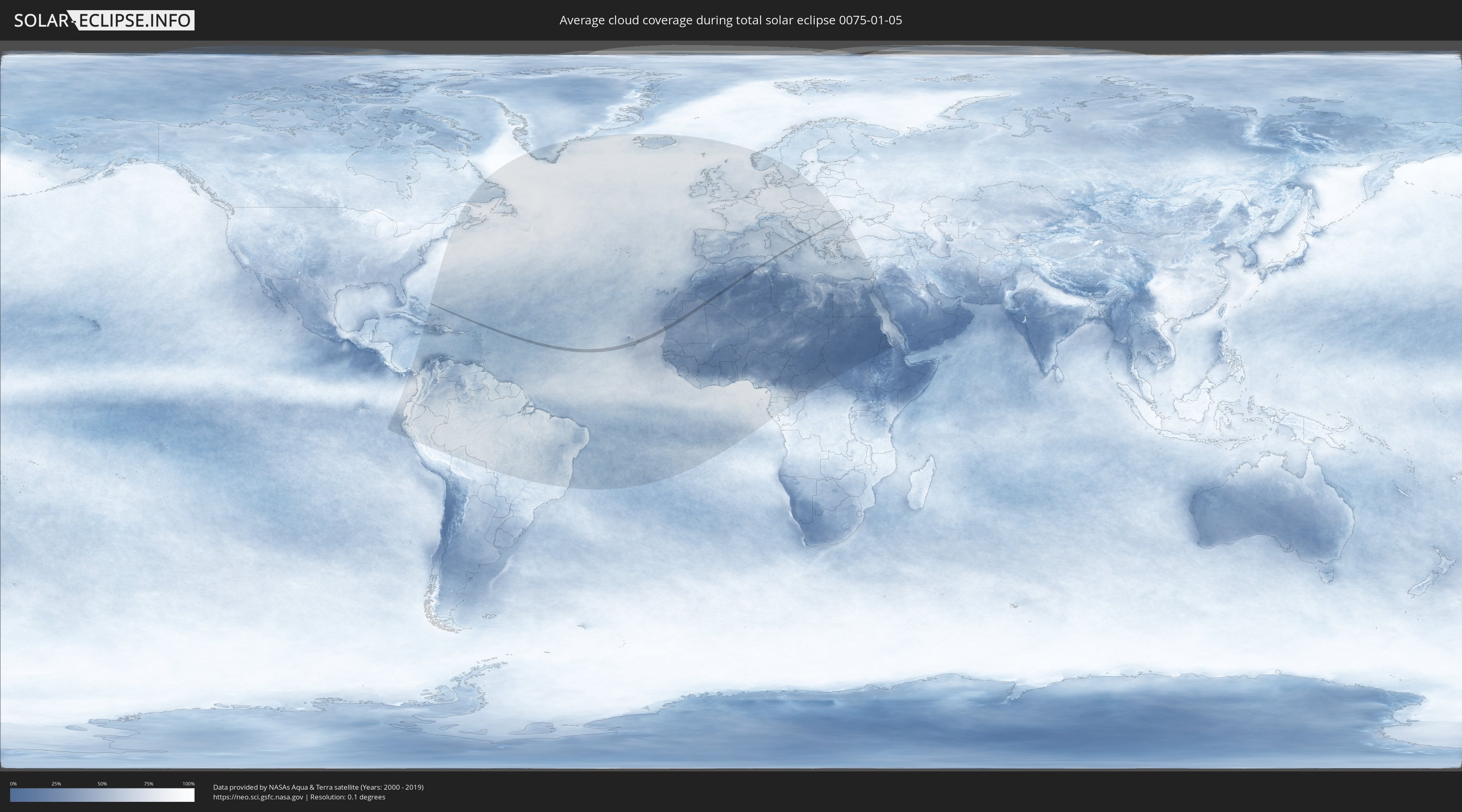The height and width of the screenshot is (812, 1462).
Task: Click the 0% legend label
Action: click(x=14, y=784)
